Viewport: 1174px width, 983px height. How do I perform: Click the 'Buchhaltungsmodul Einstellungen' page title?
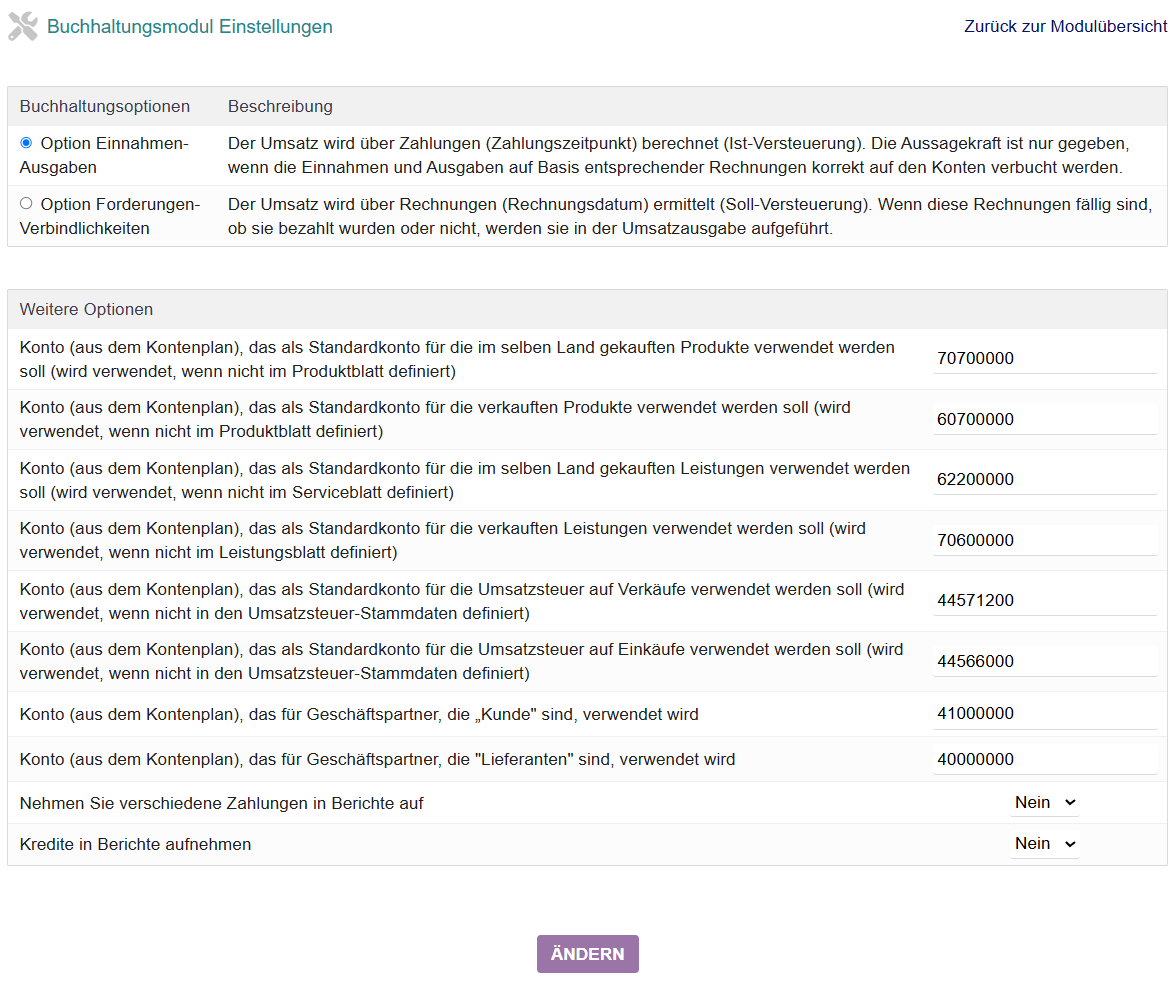pyautogui.click(x=190, y=27)
